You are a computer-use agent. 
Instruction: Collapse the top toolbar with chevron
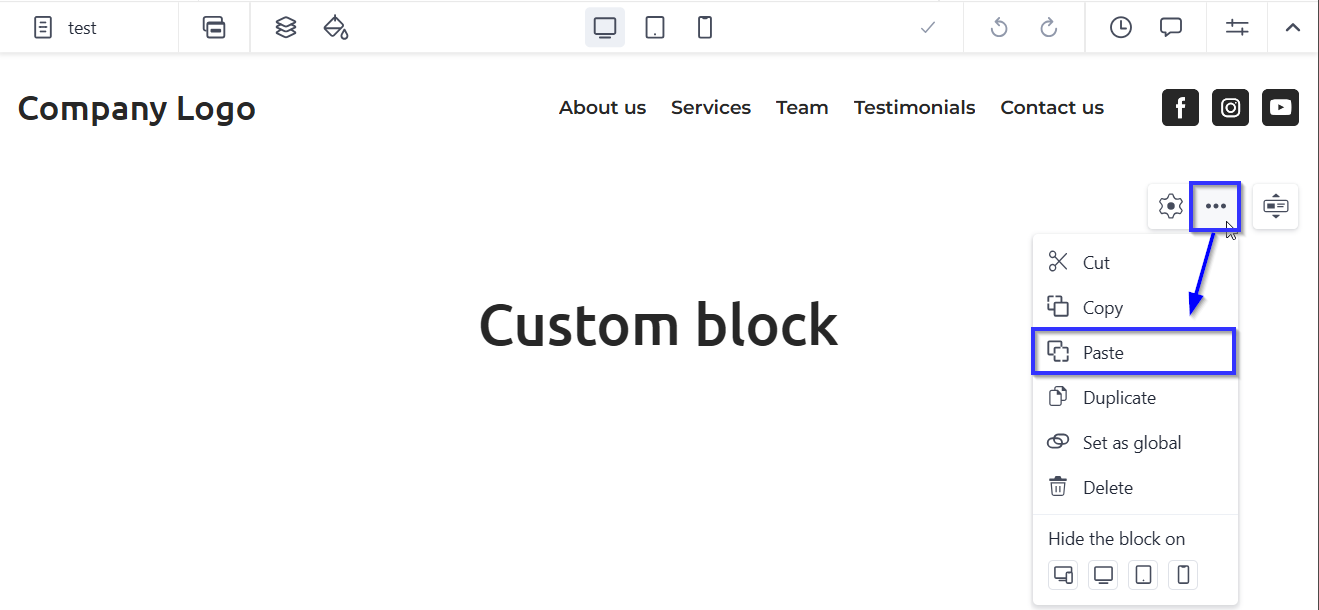click(x=1293, y=28)
